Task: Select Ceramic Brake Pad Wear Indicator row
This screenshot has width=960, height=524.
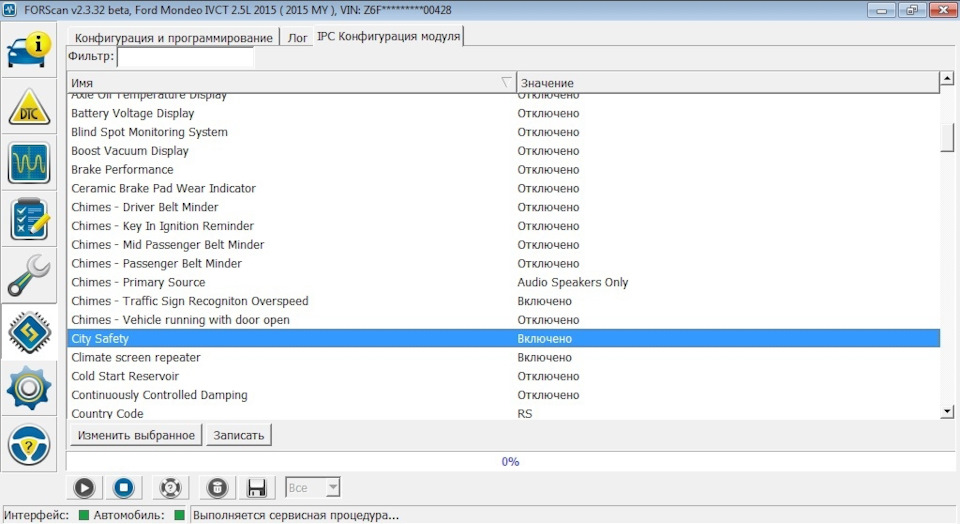Action: (x=503, y=188)
